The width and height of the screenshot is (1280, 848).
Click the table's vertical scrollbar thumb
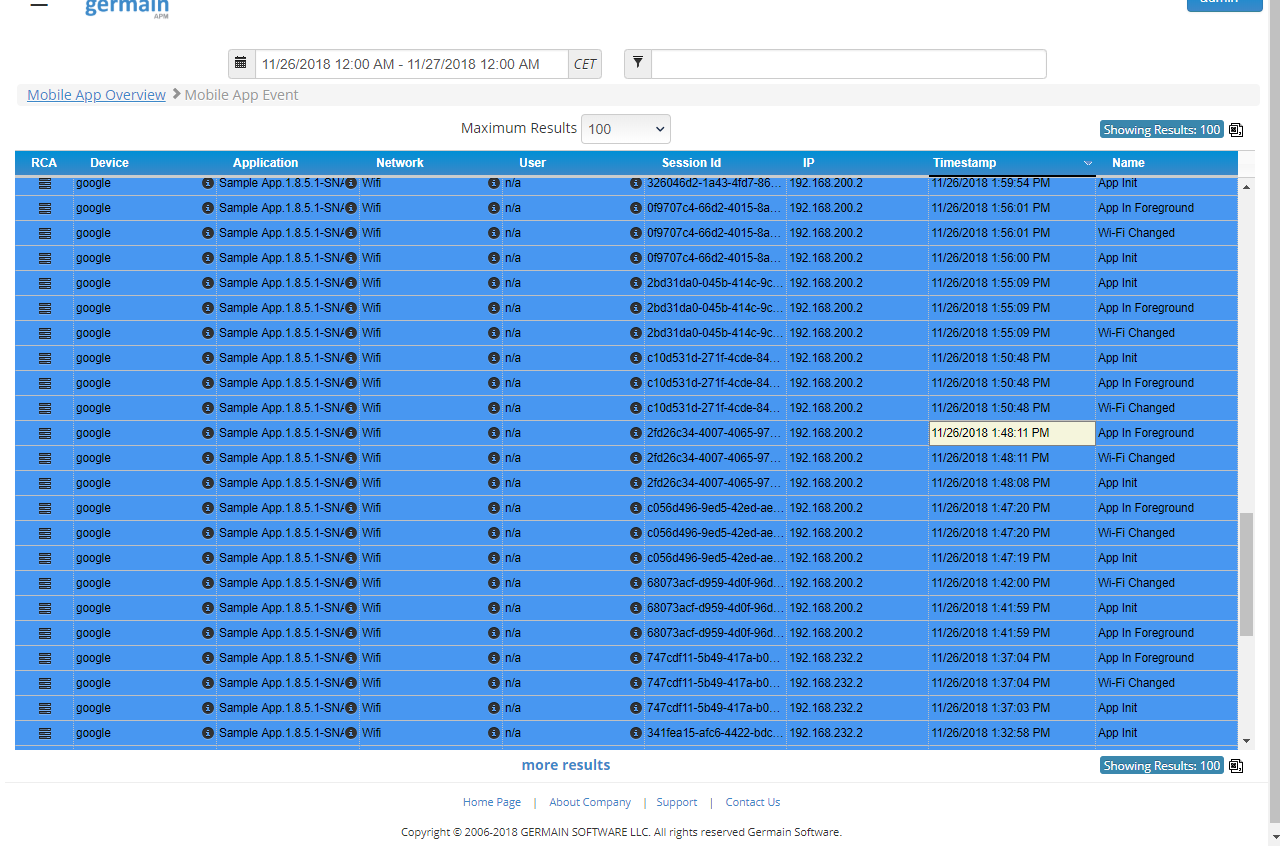tap(1246, 575)
